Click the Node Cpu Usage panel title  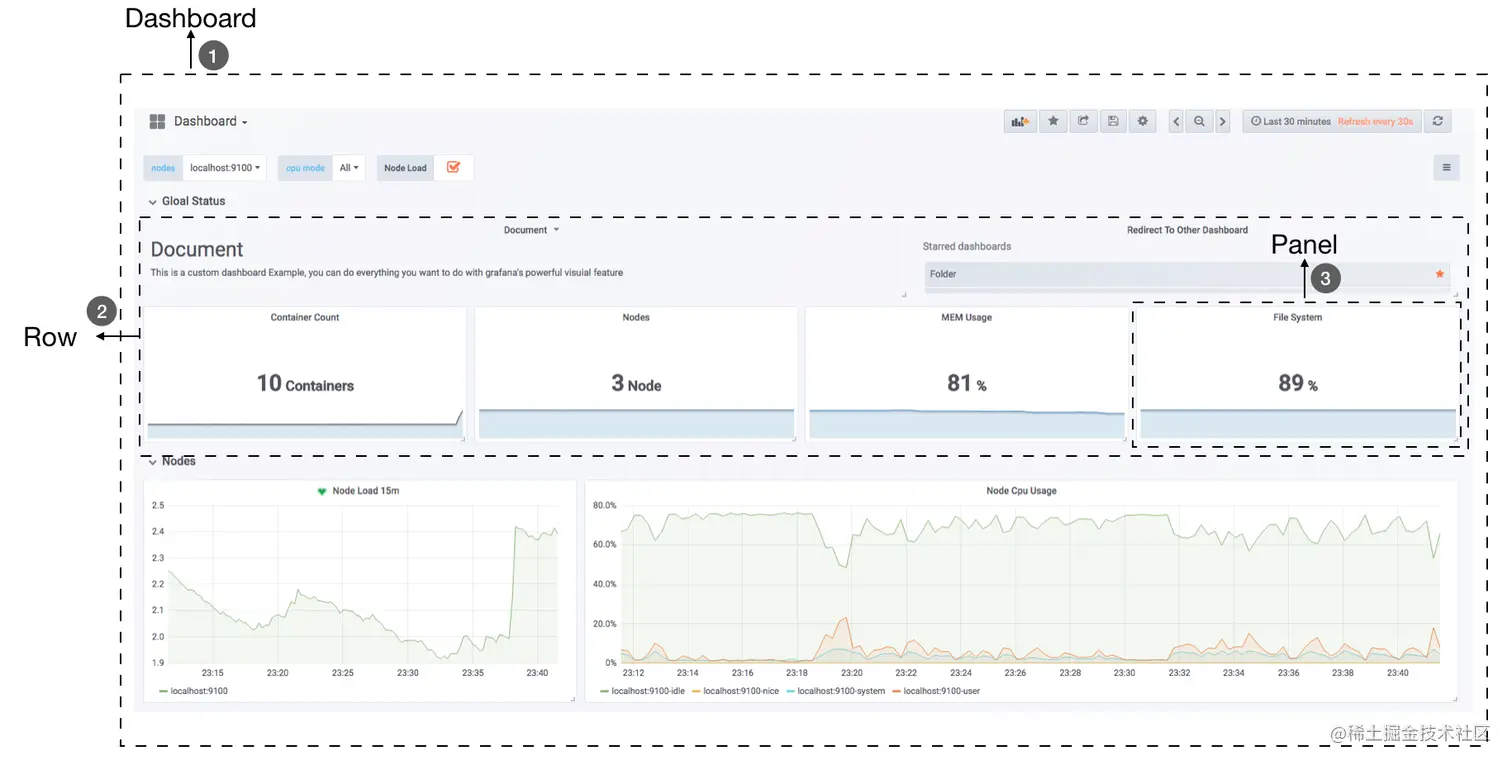pos(1021,491)
